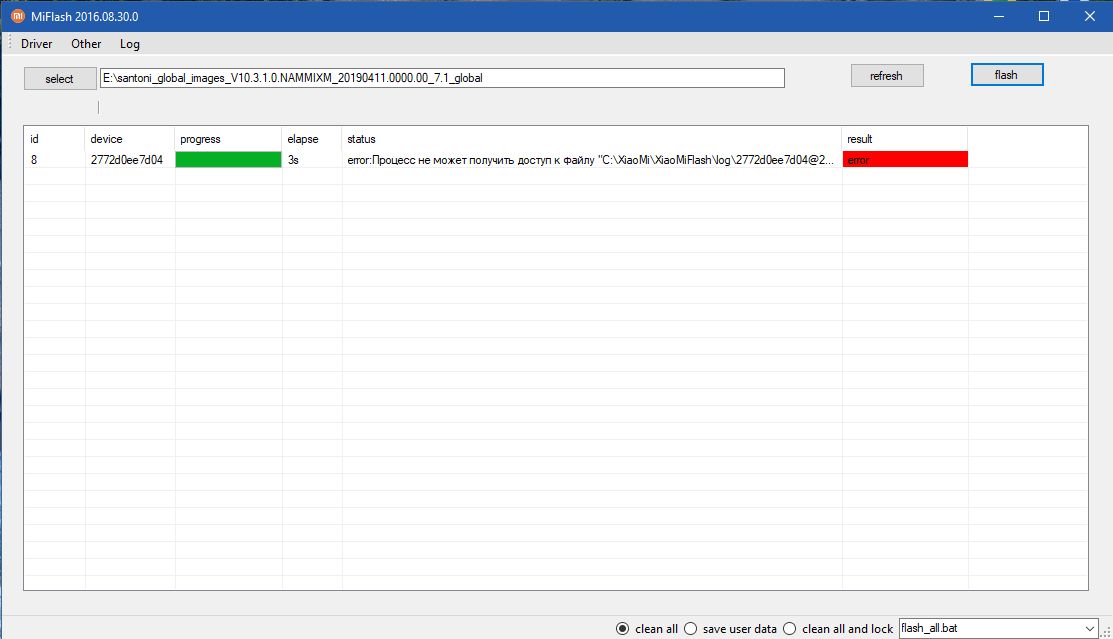Select the save user data option
Image resolution: width=1113 pixels, height=639 pixels.
730,628
